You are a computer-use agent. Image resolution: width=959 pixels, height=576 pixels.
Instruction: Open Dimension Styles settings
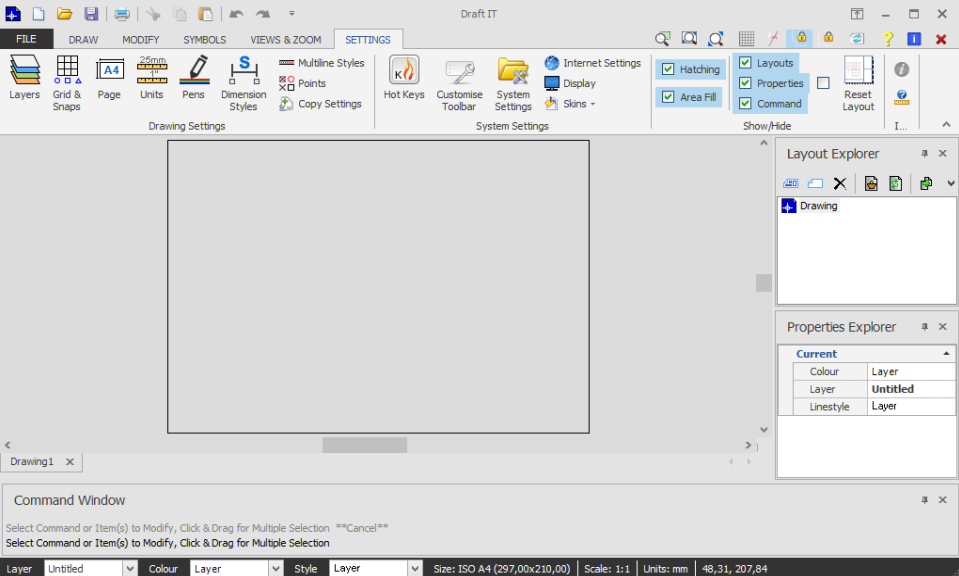pyautogui.click(x=243, y=83)
